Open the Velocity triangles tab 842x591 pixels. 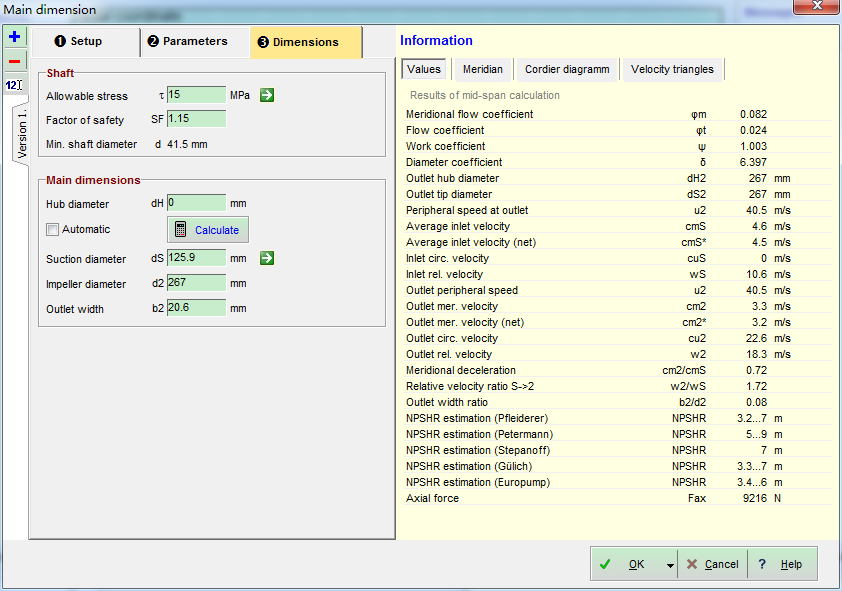672,69
